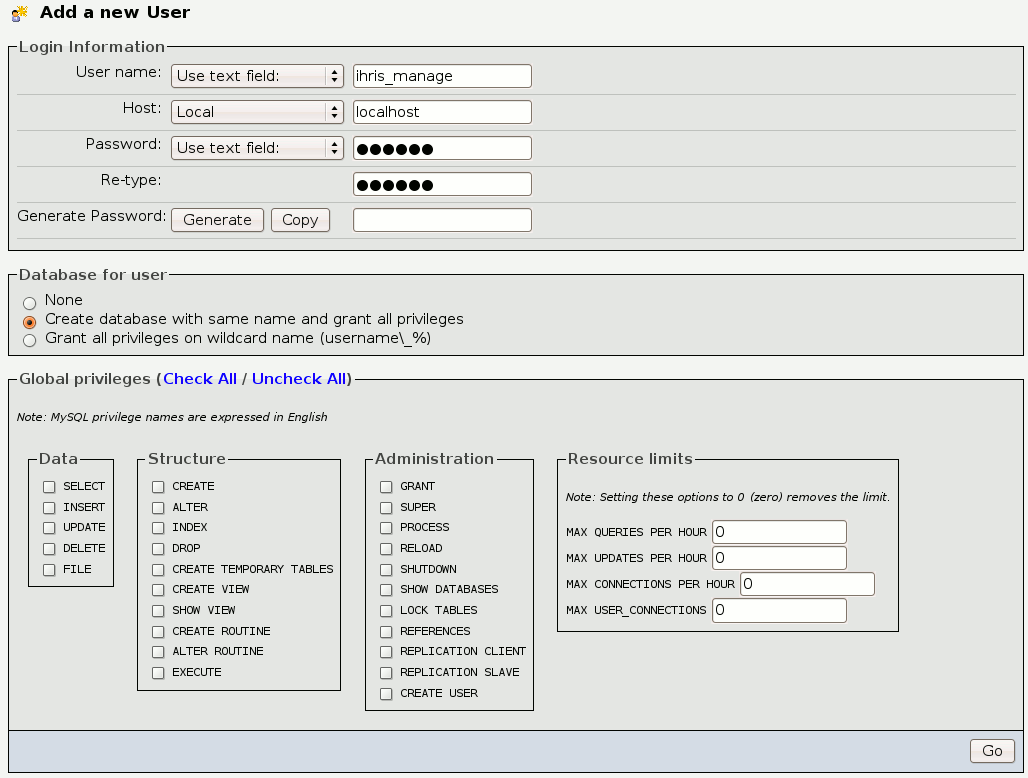Viewport: 1028px width, 778px height.
Task: Check the ALTER ROUTINE privilege
Action: coord(158,652)
